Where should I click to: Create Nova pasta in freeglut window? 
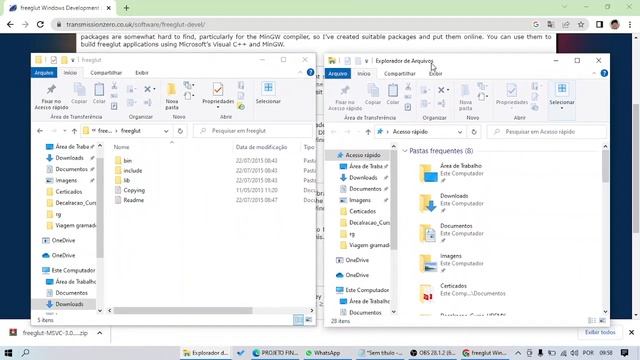172,97
